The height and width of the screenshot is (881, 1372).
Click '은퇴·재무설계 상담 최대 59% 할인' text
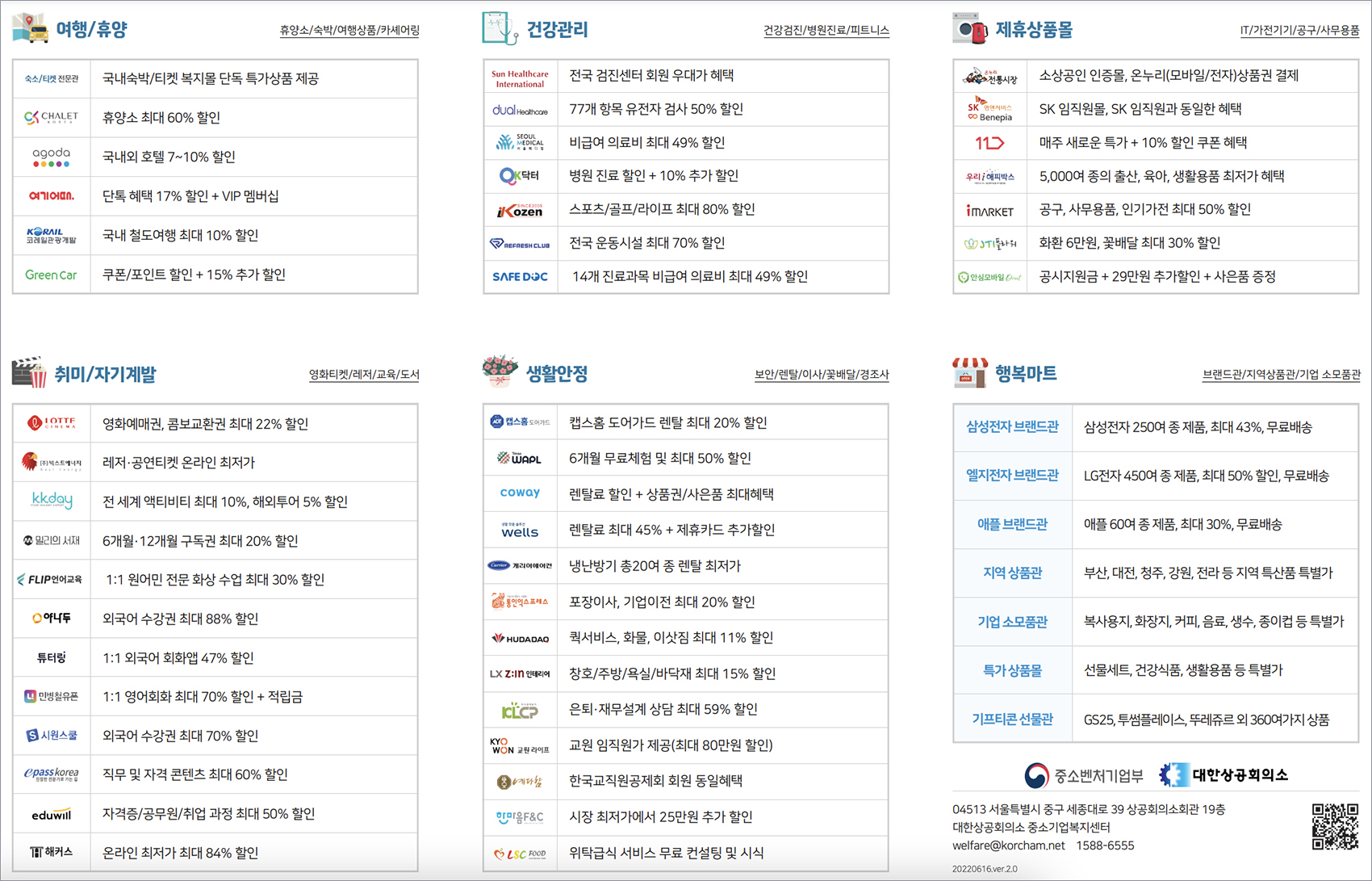(x=663, y=709)
